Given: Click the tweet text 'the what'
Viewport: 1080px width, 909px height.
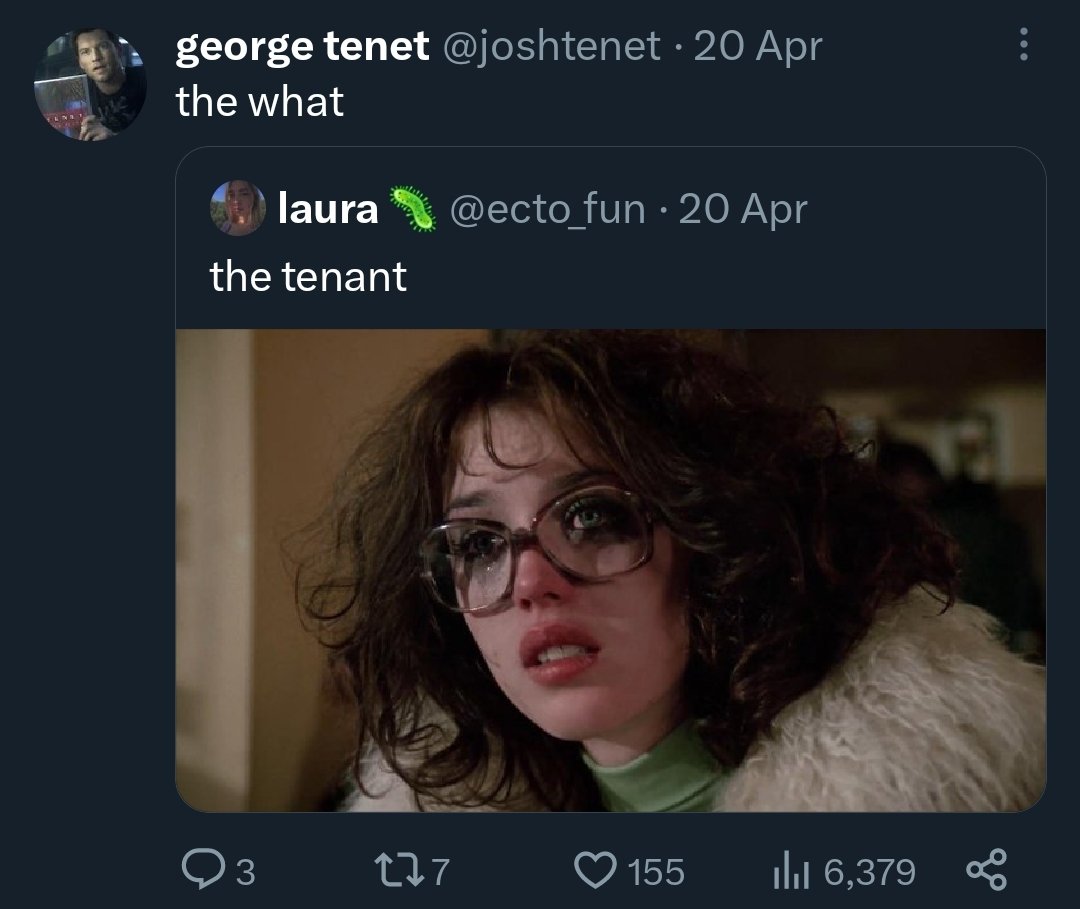Looking at the screenshot, I should 260,102.
